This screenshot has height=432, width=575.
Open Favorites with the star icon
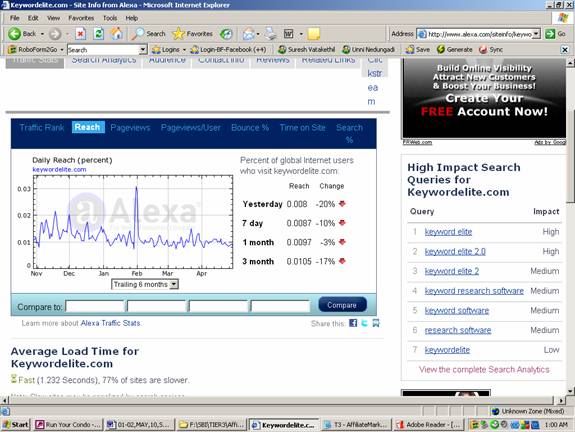178,34
